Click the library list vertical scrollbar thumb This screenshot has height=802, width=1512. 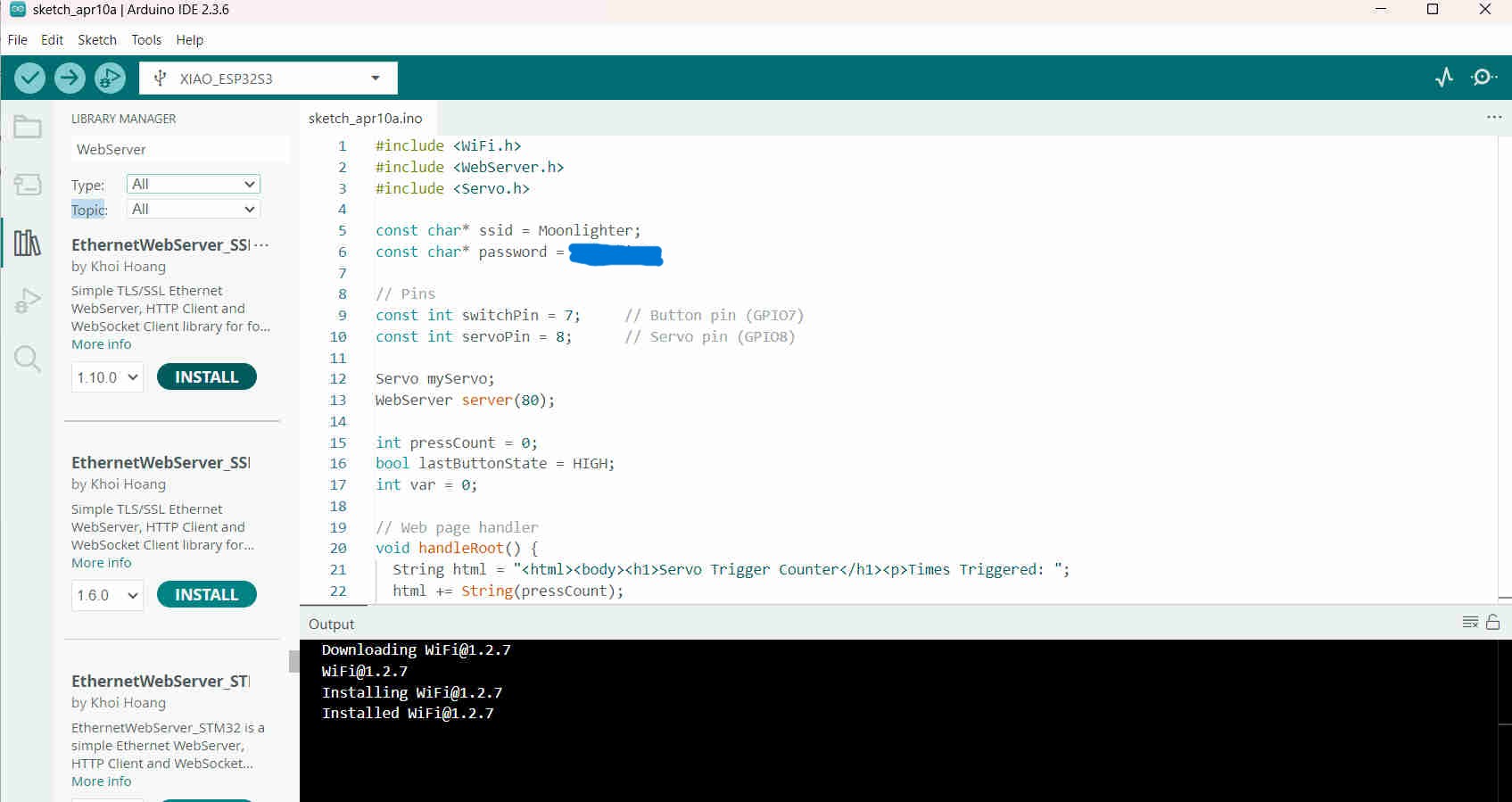point(293,661)
